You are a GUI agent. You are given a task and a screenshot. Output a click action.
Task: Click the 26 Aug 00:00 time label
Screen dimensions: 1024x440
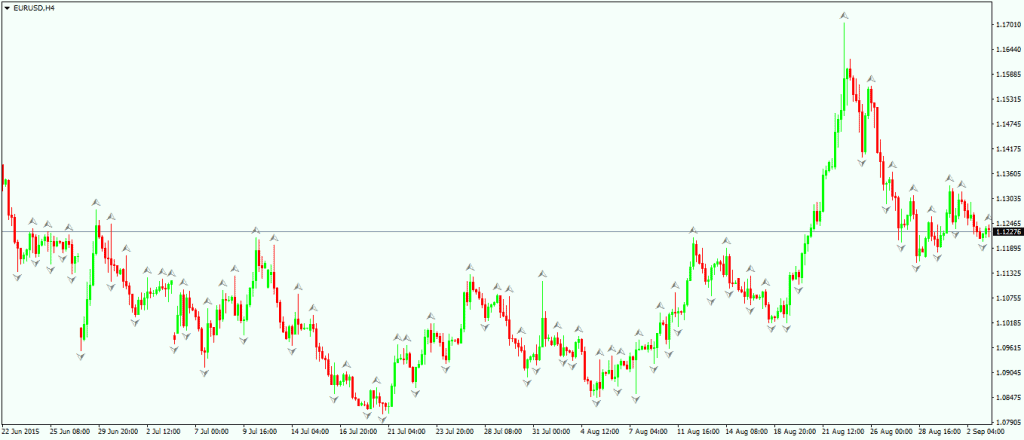pyautogui.click(x=891, y=432)
